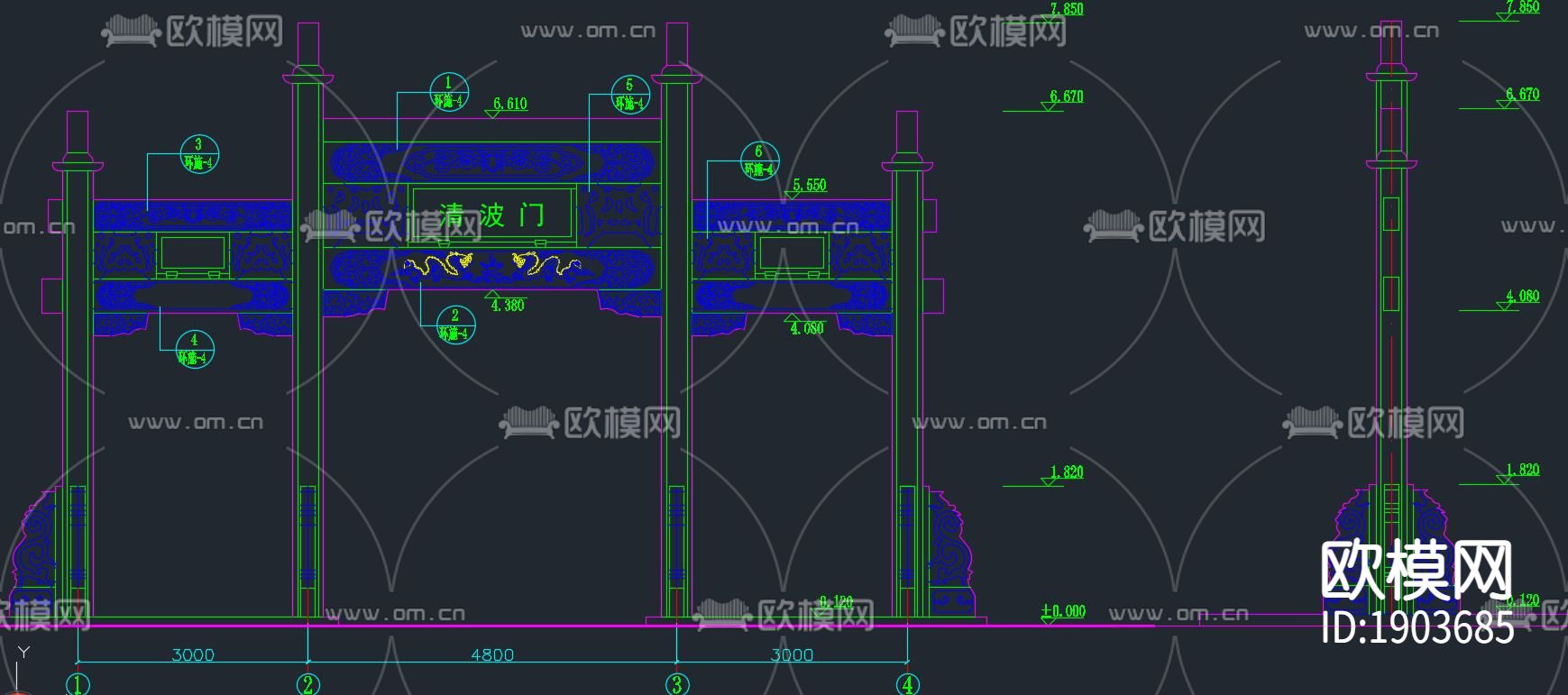Select detail callout bubble 4 环施-4
Image resolution: width=1568 pixels, height=695 pixels.
pyautogui.click(x=195, y=349)
